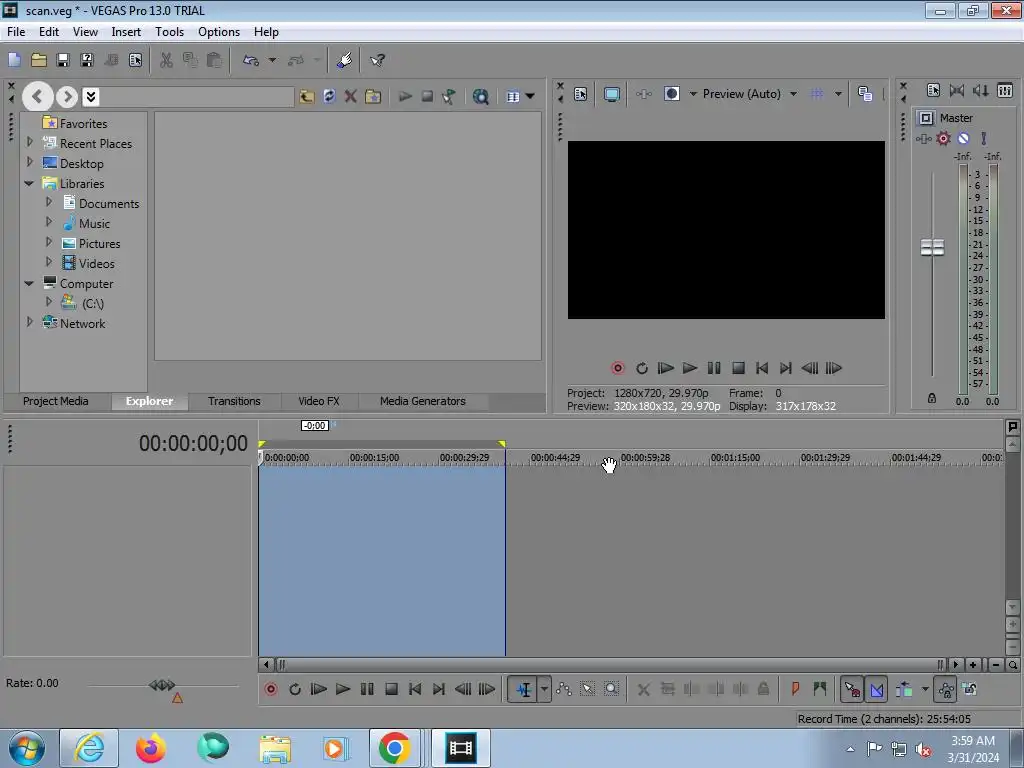Expand the Recent Places tree node
Viewport: 1024px width, 768px height.
click(29, 141)
